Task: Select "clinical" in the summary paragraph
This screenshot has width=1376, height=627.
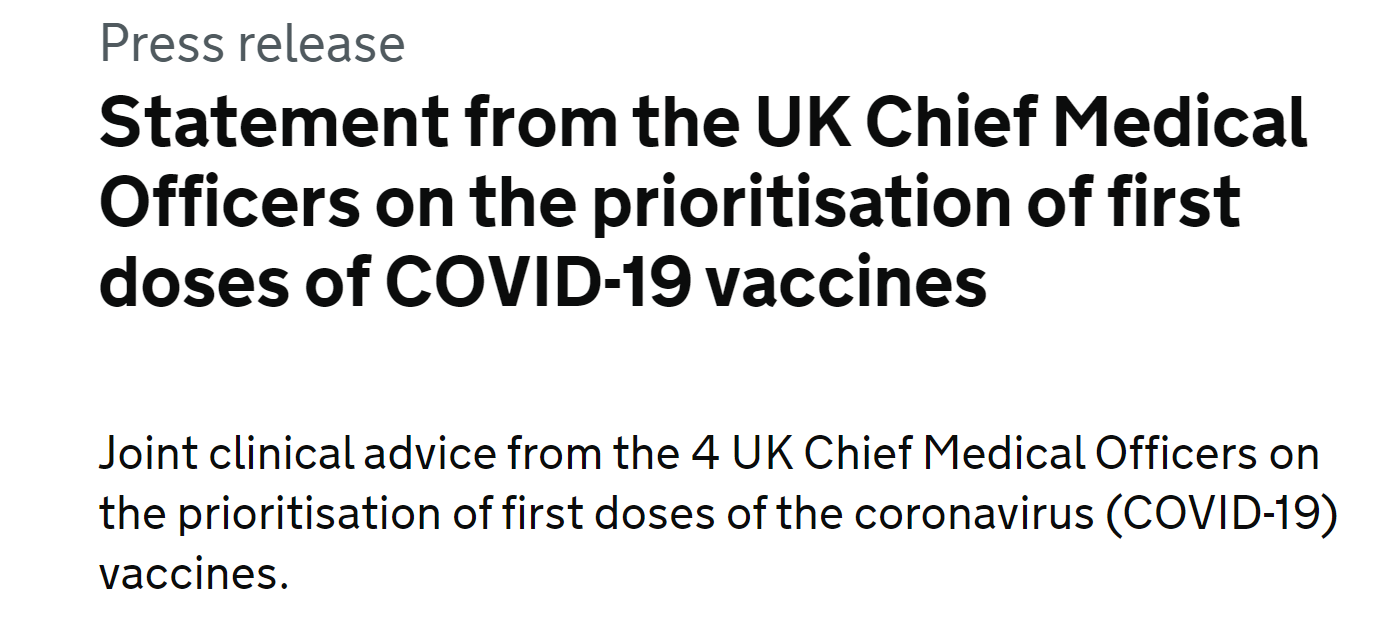Action: click(x=282, y=455)
